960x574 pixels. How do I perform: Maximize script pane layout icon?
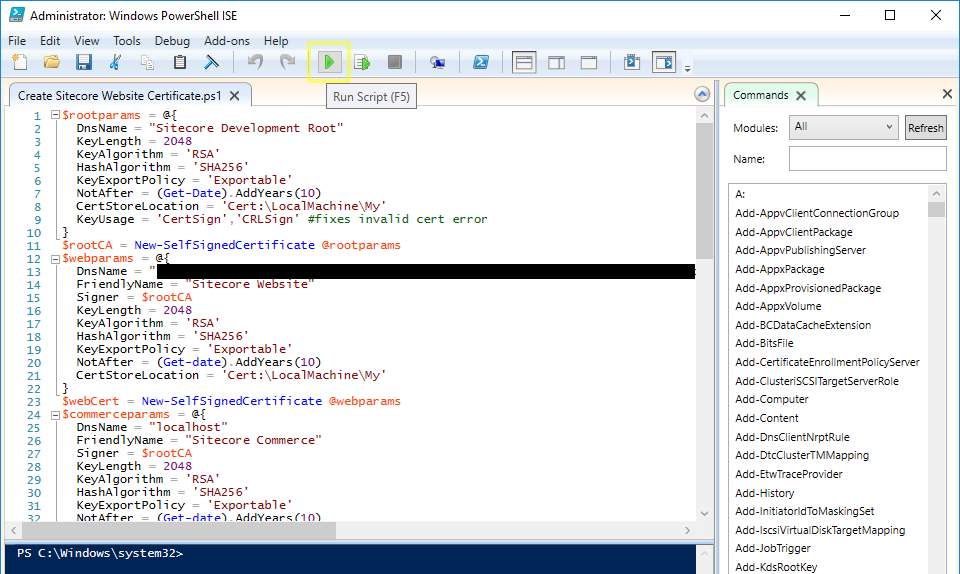point(589,62)
